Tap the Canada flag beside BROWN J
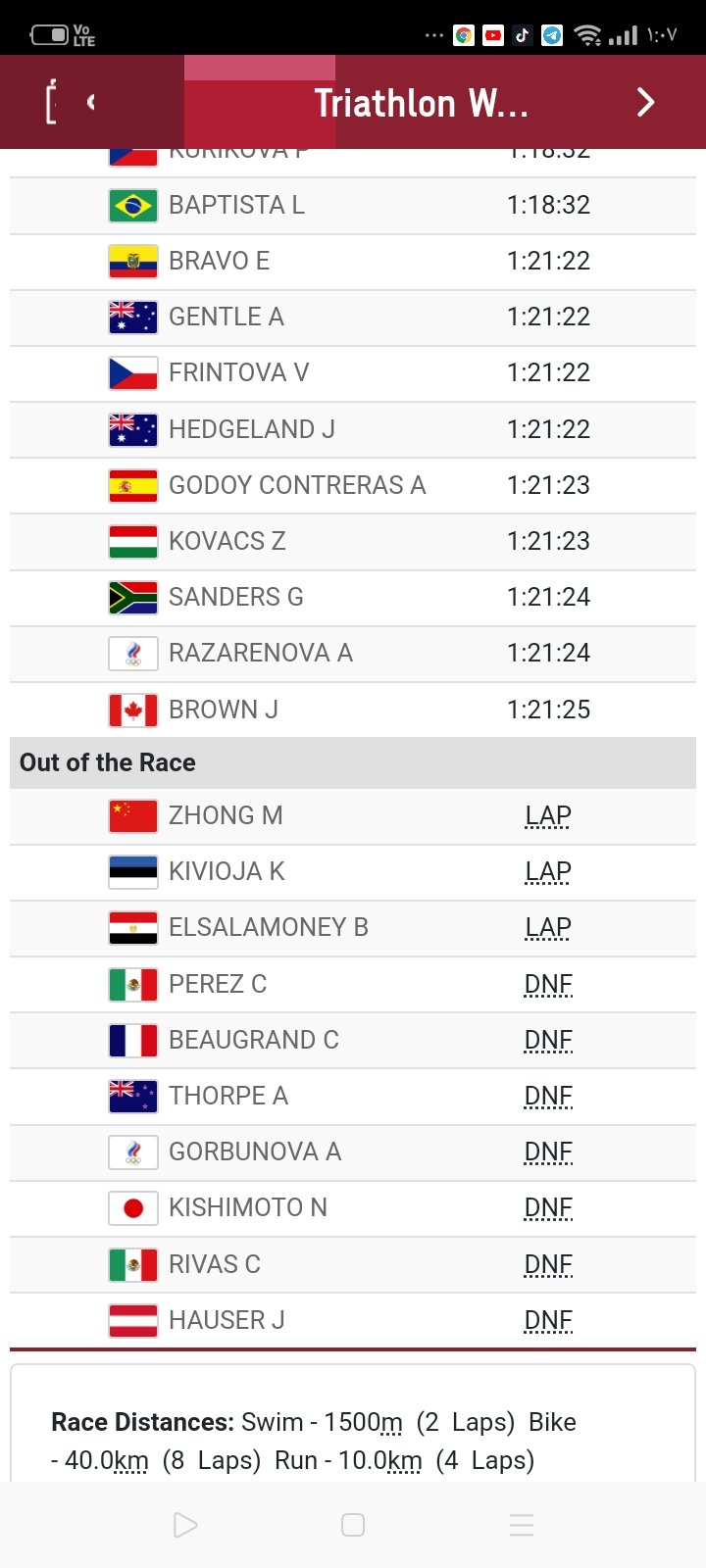Image resolution: width=706 pixels, height=1568 pixels. (x=133, y=710)
